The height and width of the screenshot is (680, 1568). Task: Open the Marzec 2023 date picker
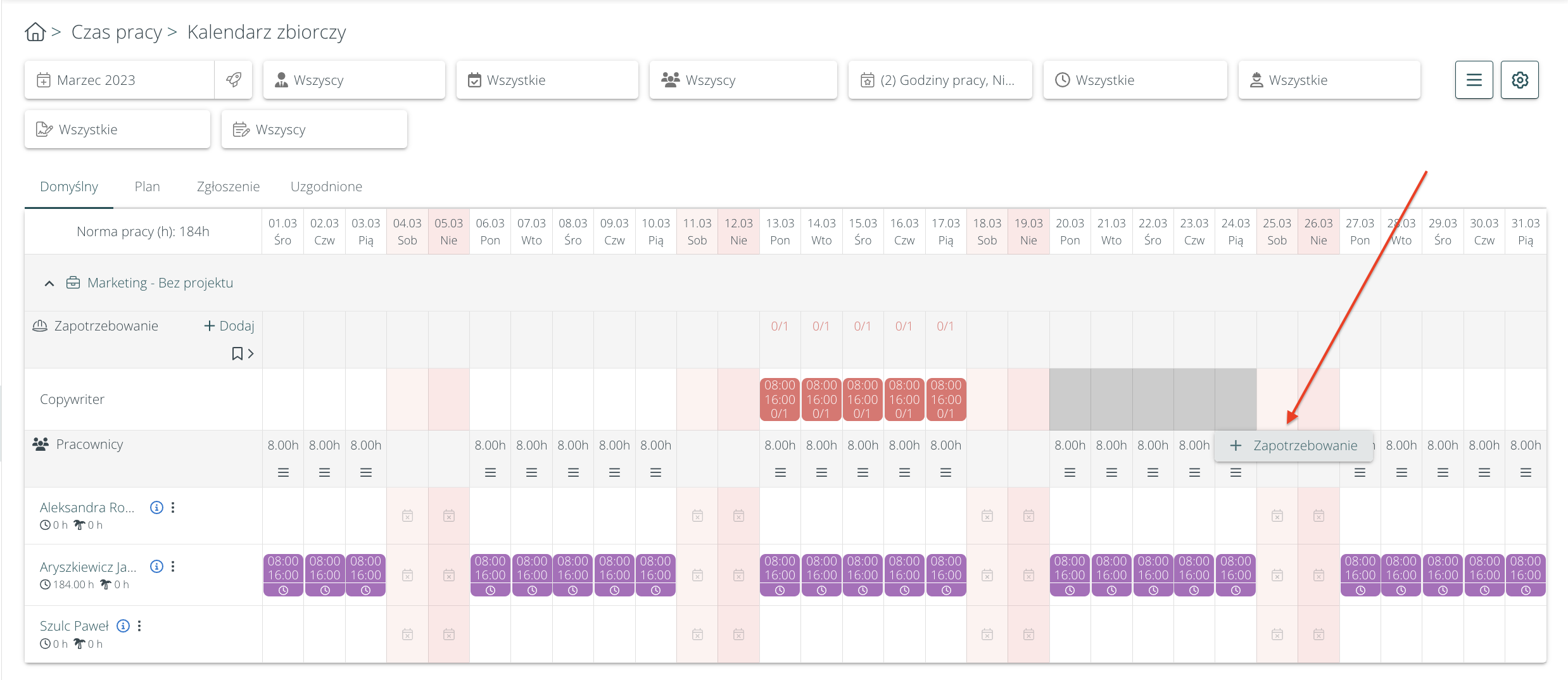point(120,80)
